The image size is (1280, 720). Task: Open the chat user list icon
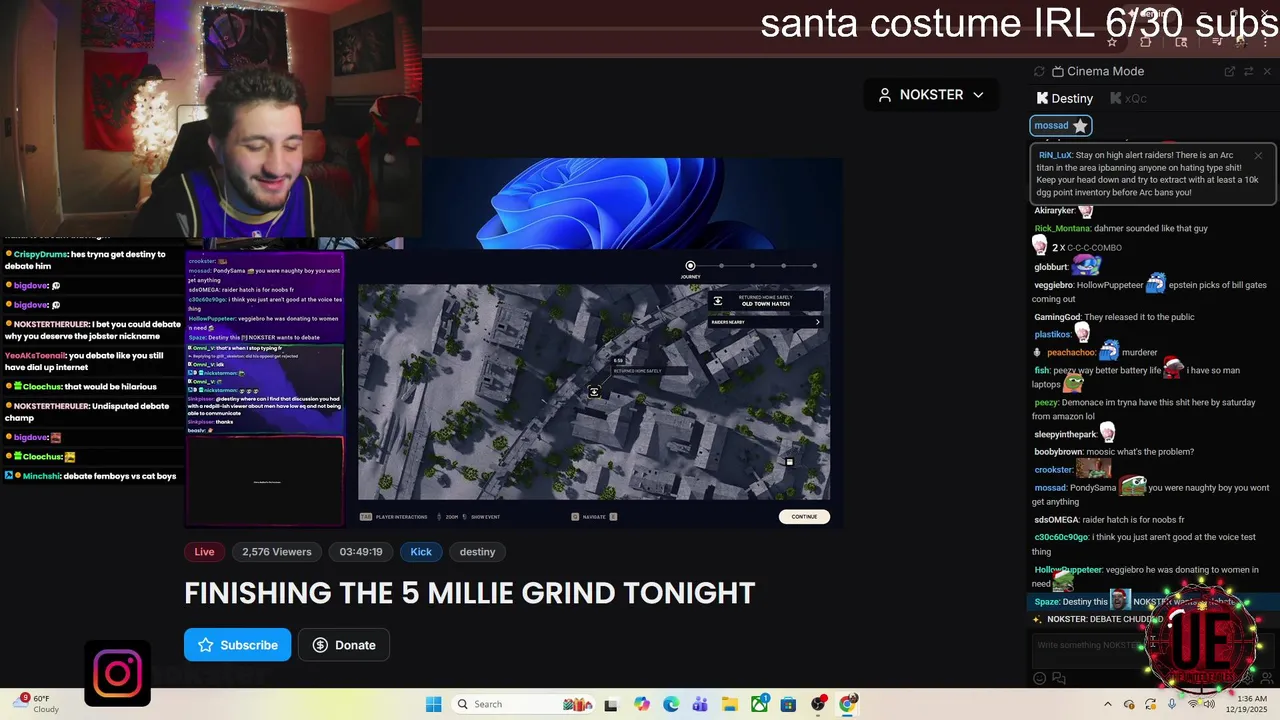click(x=1266, y=678)
